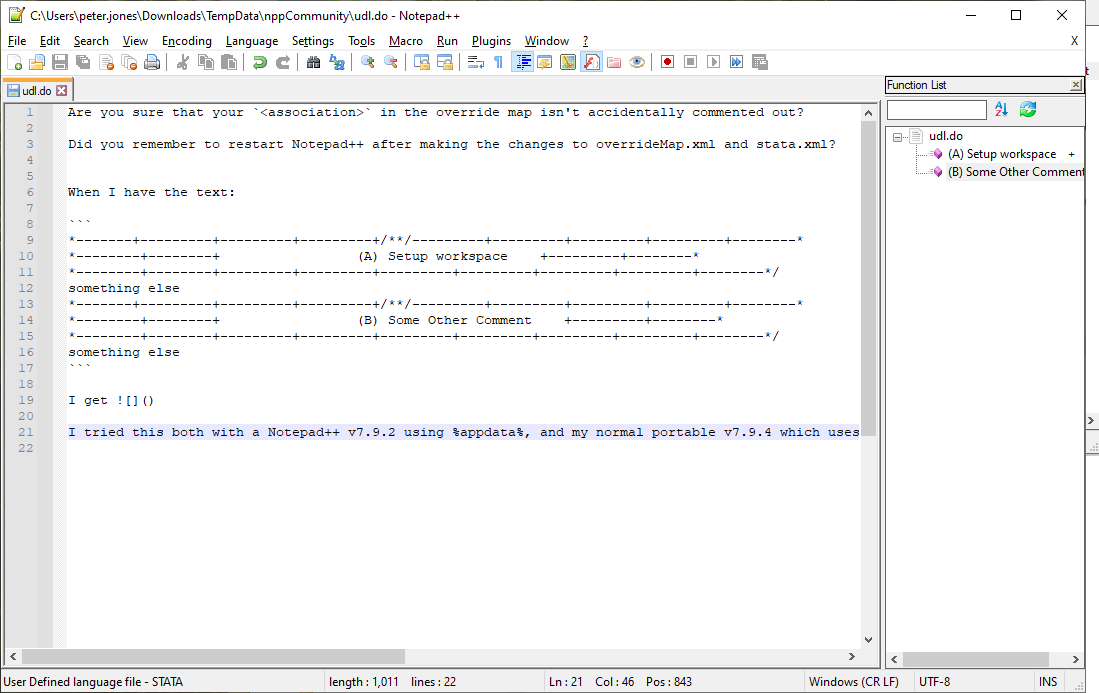
Task: Click Function List horizontal scroll right arrow
Action: (x=1076, y=659)
